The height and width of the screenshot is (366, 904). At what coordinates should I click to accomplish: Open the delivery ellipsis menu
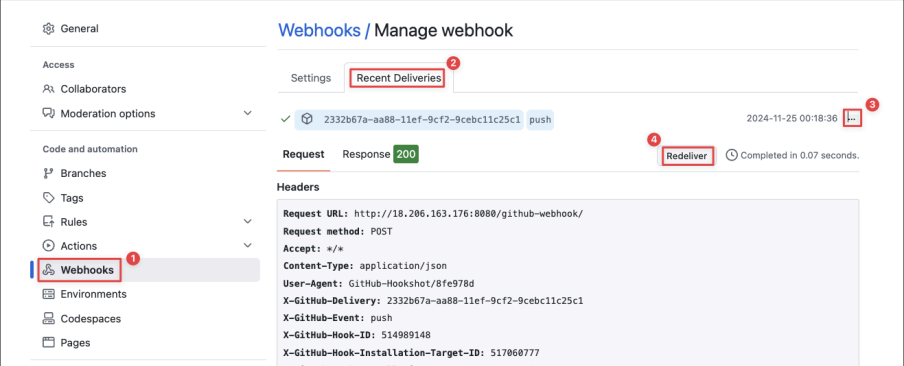point(852,119)
